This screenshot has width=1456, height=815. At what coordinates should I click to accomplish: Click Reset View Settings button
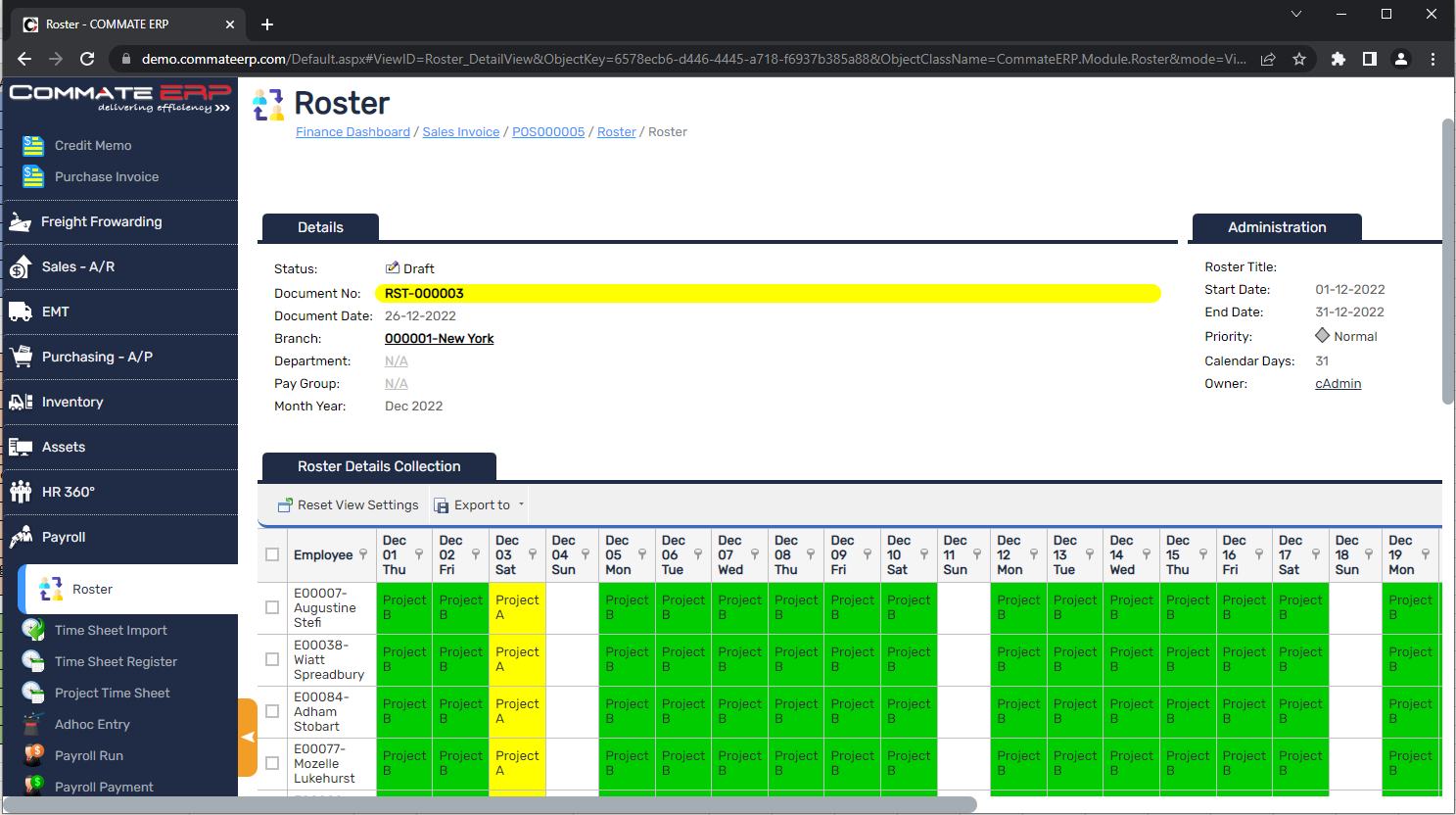[x=348, y=504]
